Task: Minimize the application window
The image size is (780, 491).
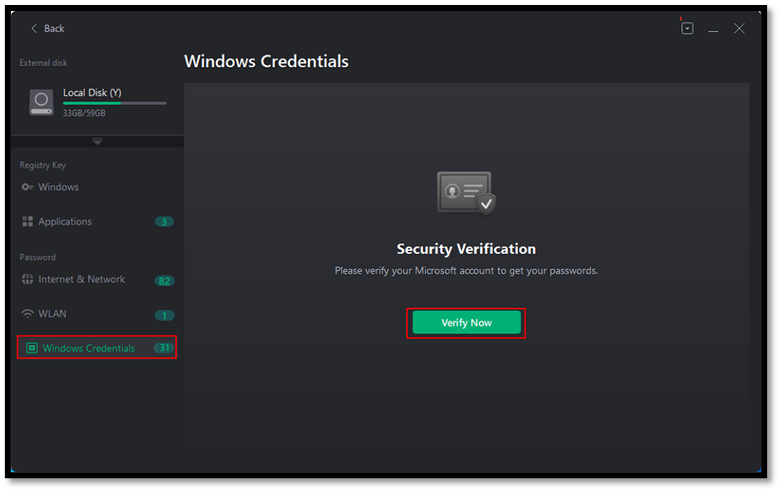Action: coord(713,29)
